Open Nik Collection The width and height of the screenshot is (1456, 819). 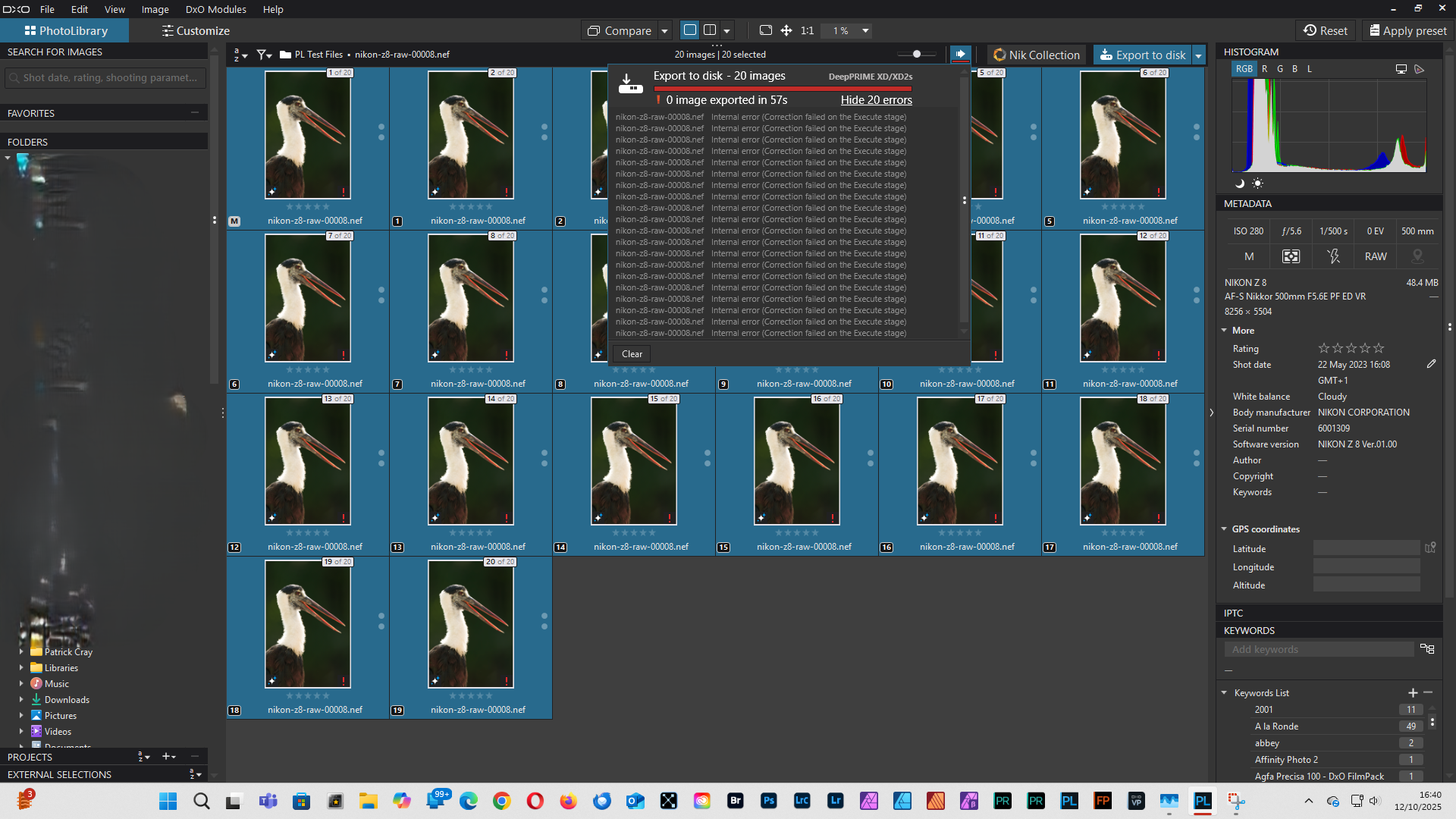1036,55
